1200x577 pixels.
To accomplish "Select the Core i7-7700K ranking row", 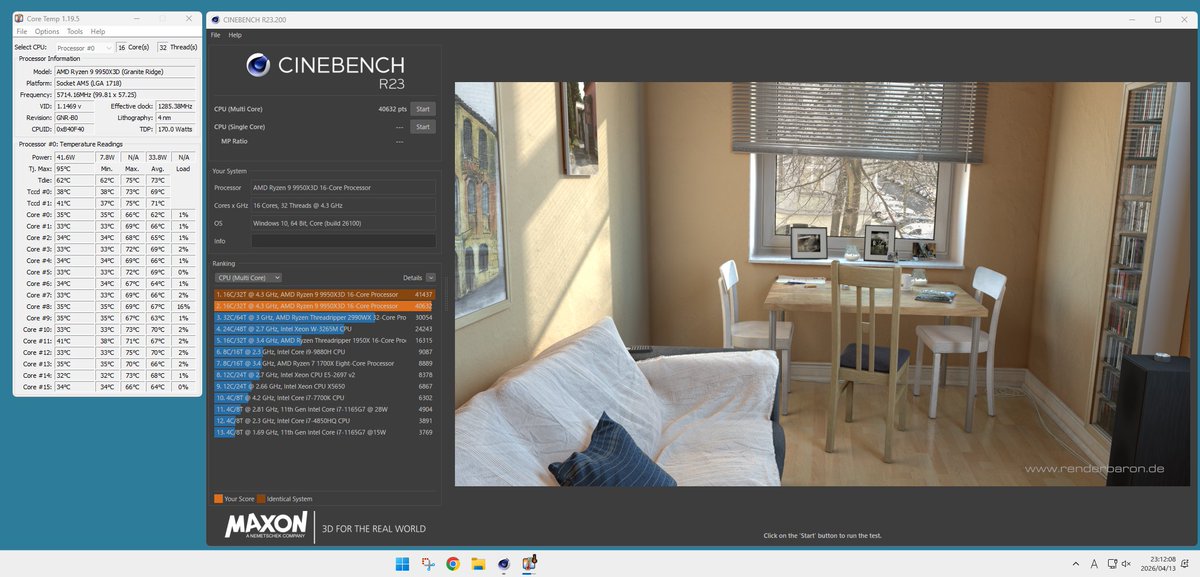I will 325,397.
